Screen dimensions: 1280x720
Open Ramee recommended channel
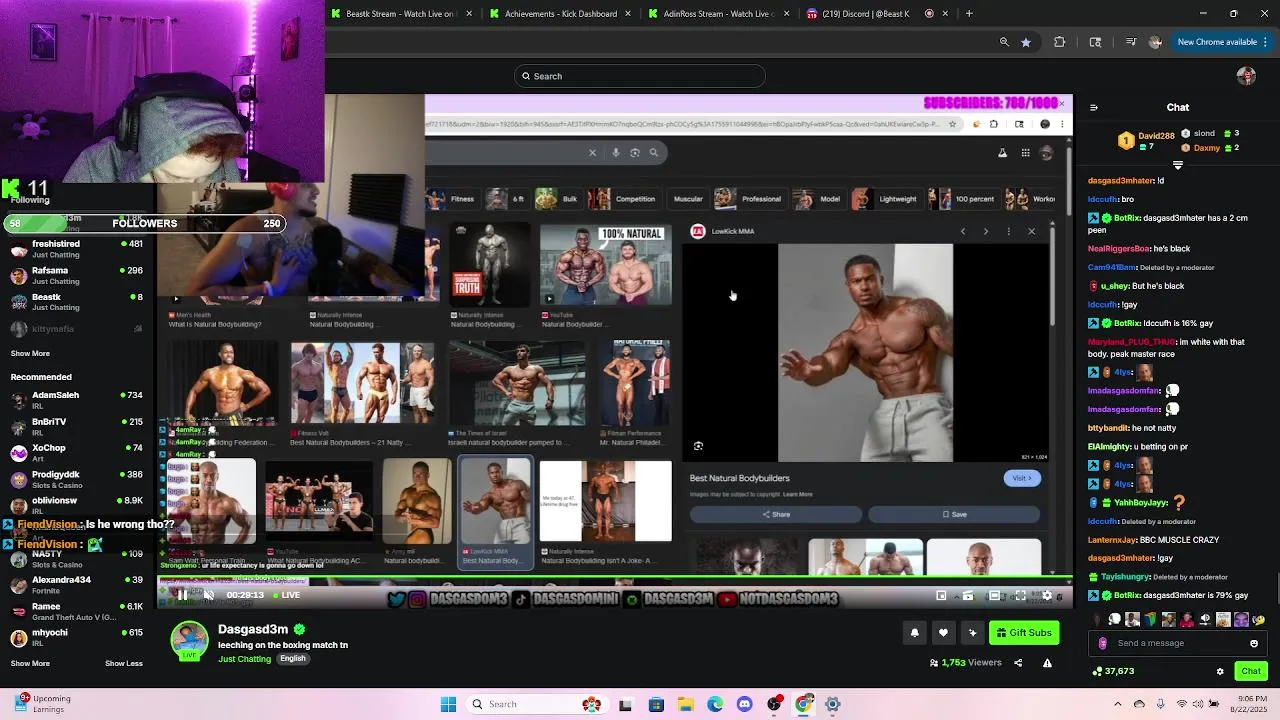(77, 612)
